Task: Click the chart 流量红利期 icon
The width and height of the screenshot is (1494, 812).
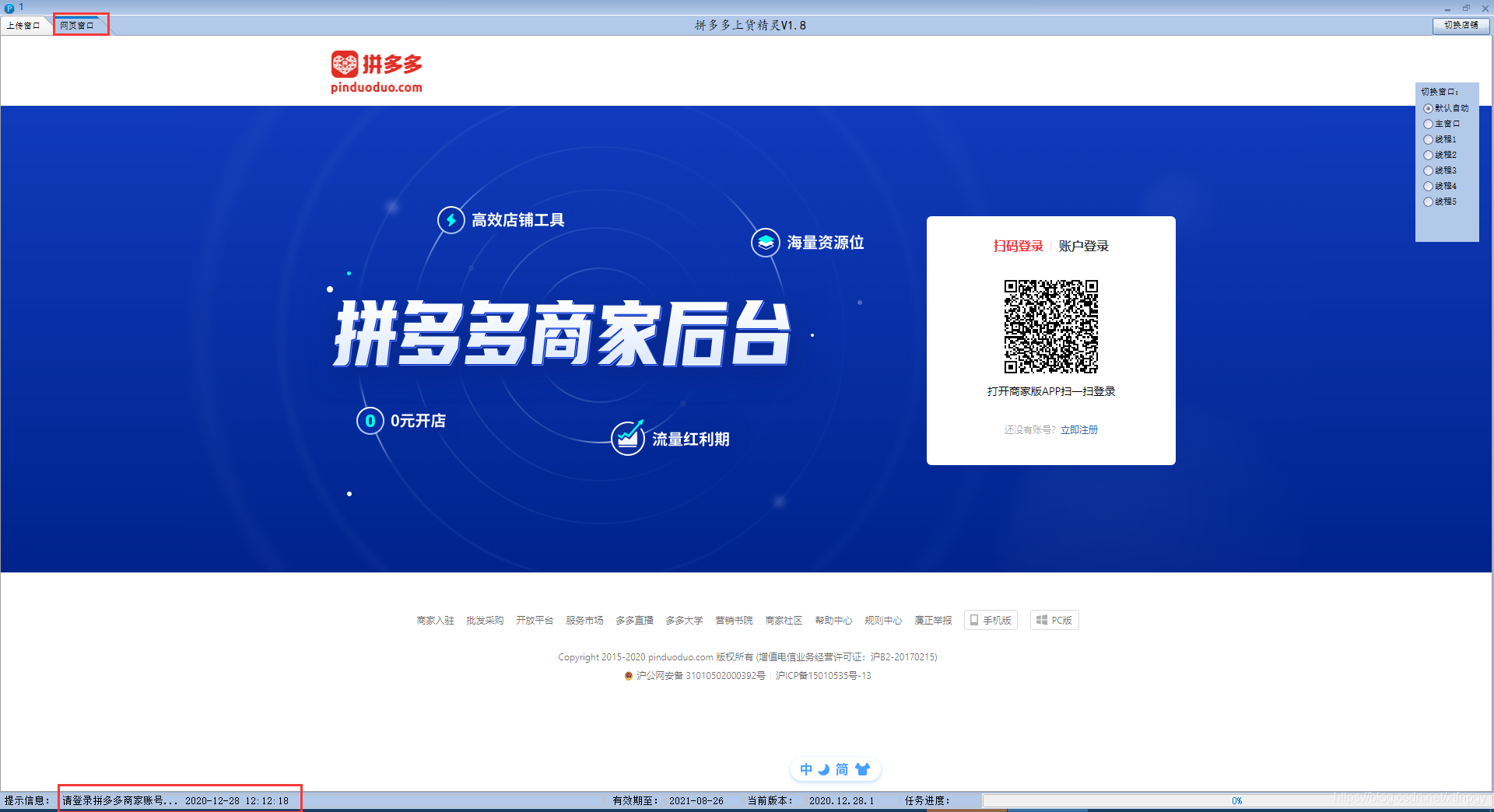Action: tap(628, 438)
